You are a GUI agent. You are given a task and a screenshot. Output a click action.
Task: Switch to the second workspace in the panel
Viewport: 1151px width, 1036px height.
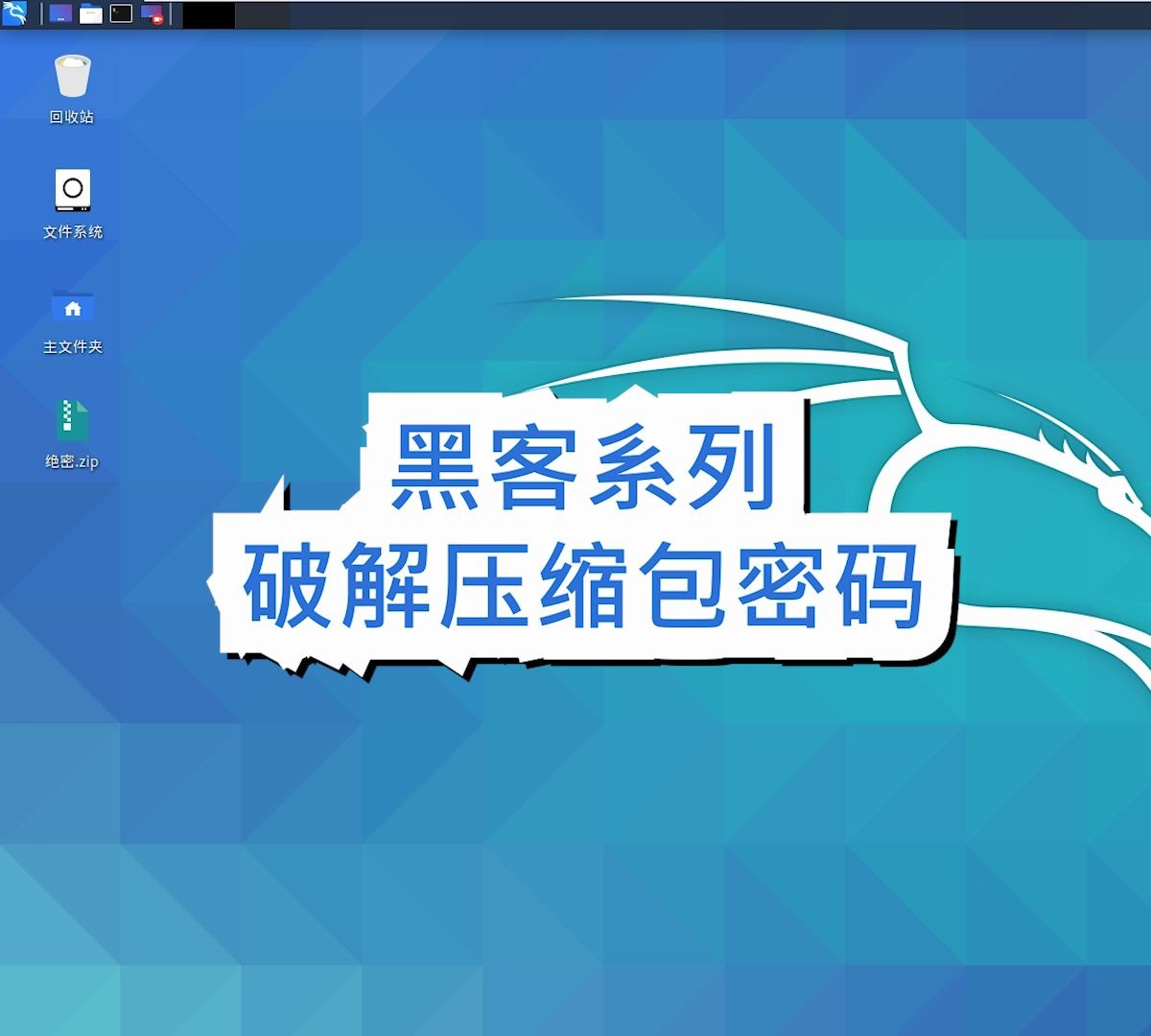(262, 14)
